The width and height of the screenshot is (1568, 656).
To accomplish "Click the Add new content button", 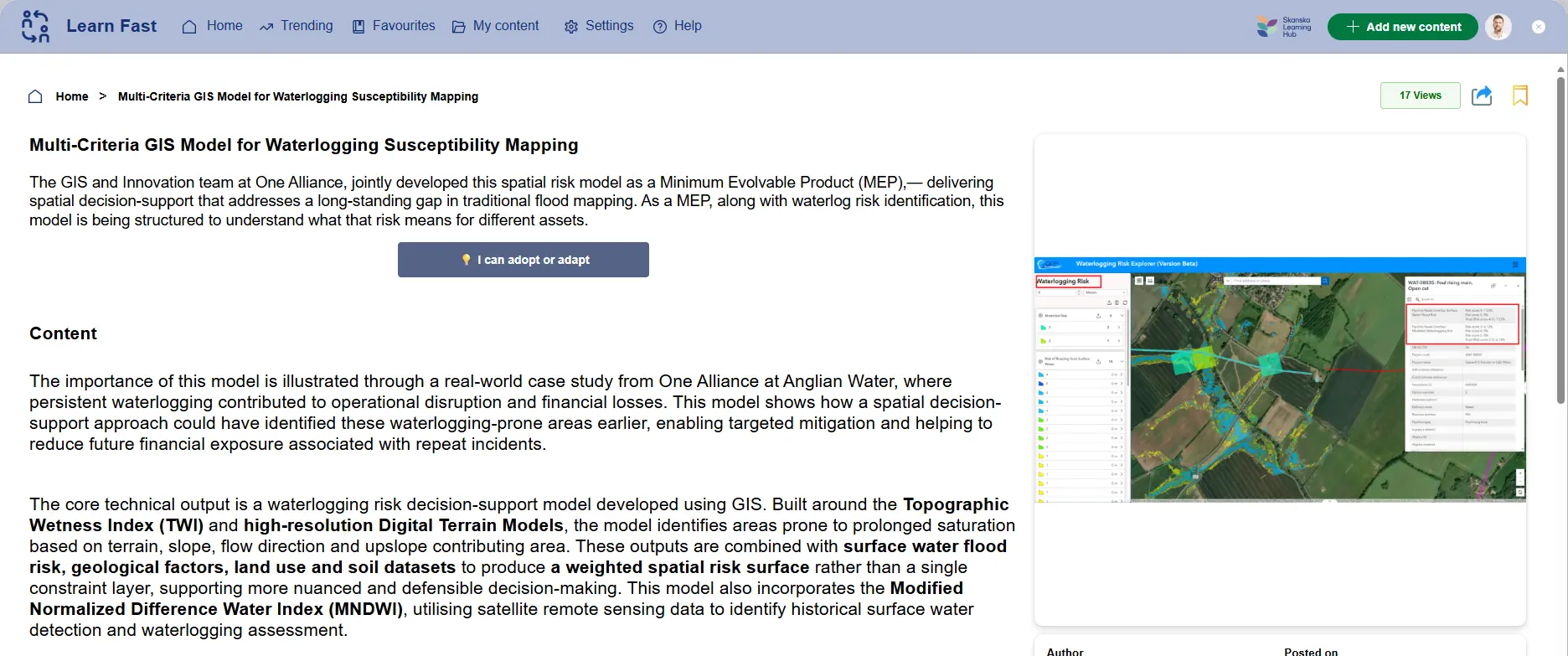I will [x=1402, y=27].
